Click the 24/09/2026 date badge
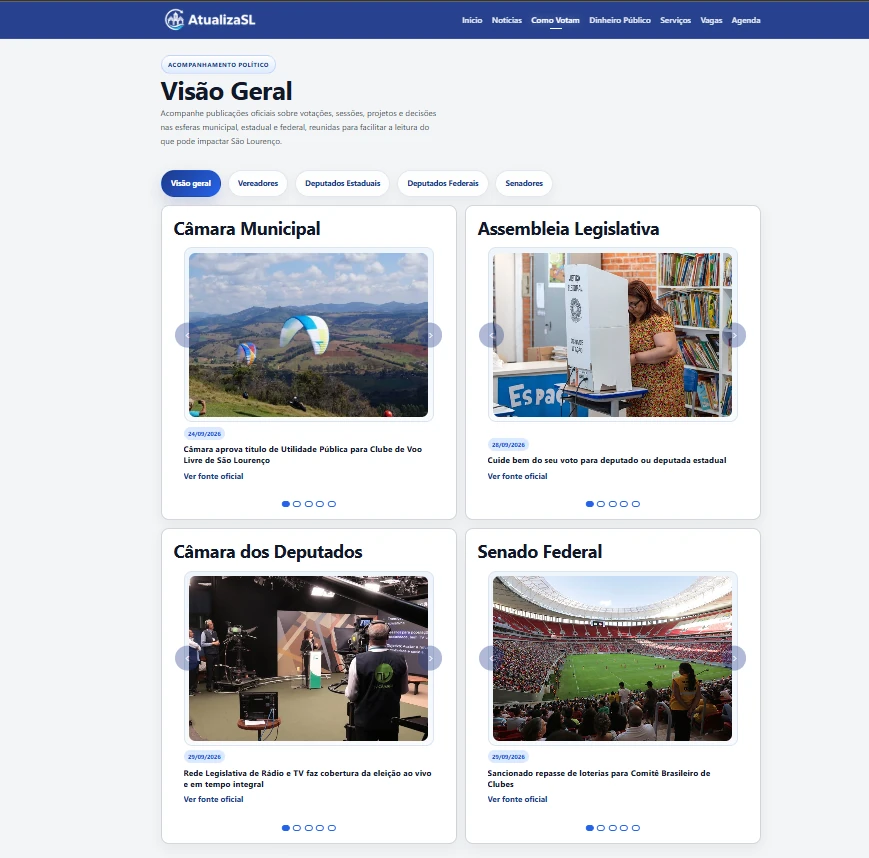869x858 pixels. coord(204,434)
